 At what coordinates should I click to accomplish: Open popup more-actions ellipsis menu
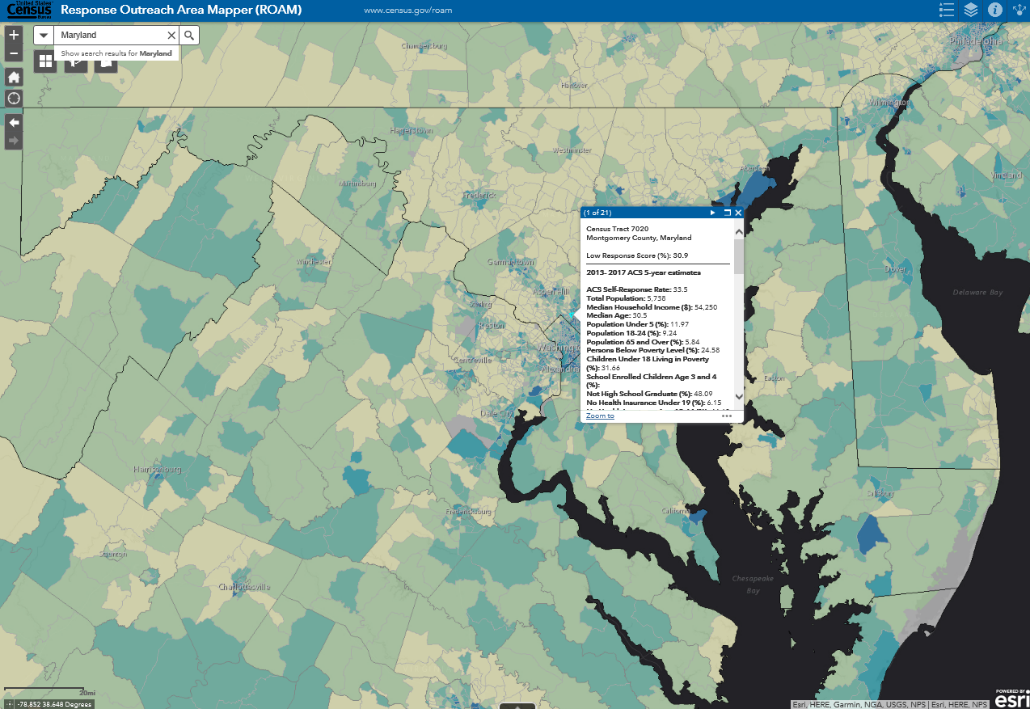pyautogui.click(x=727, y=416)
